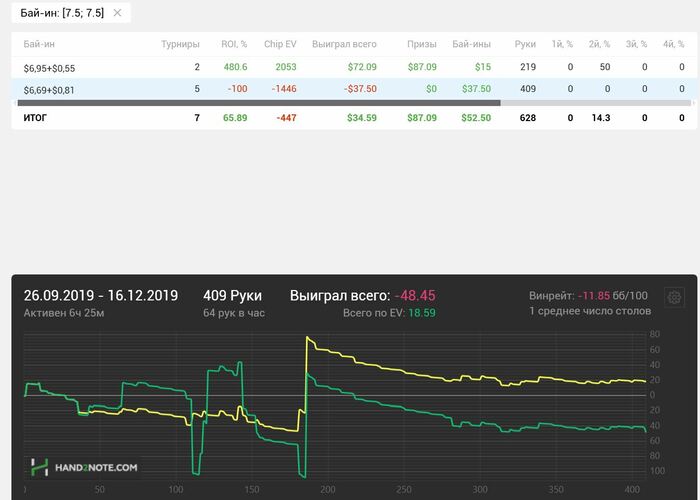Click 1 среднее число столов label
Screen dimensions: 700x500
coord(590,311)
